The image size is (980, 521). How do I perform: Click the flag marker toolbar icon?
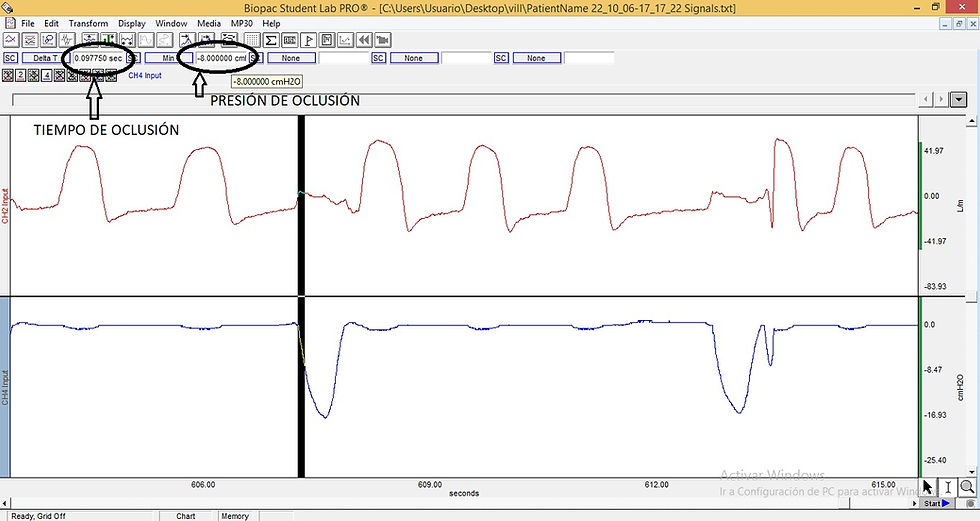[308, 40]
